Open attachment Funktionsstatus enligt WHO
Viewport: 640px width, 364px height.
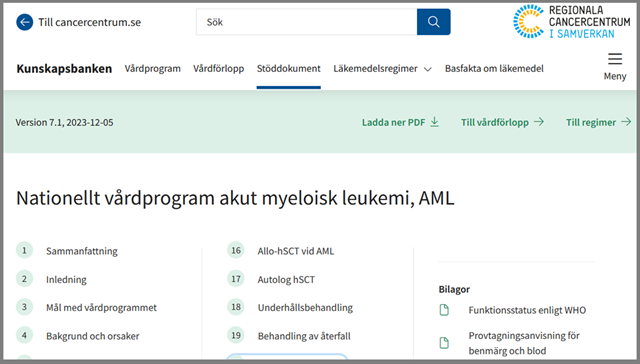527,310
